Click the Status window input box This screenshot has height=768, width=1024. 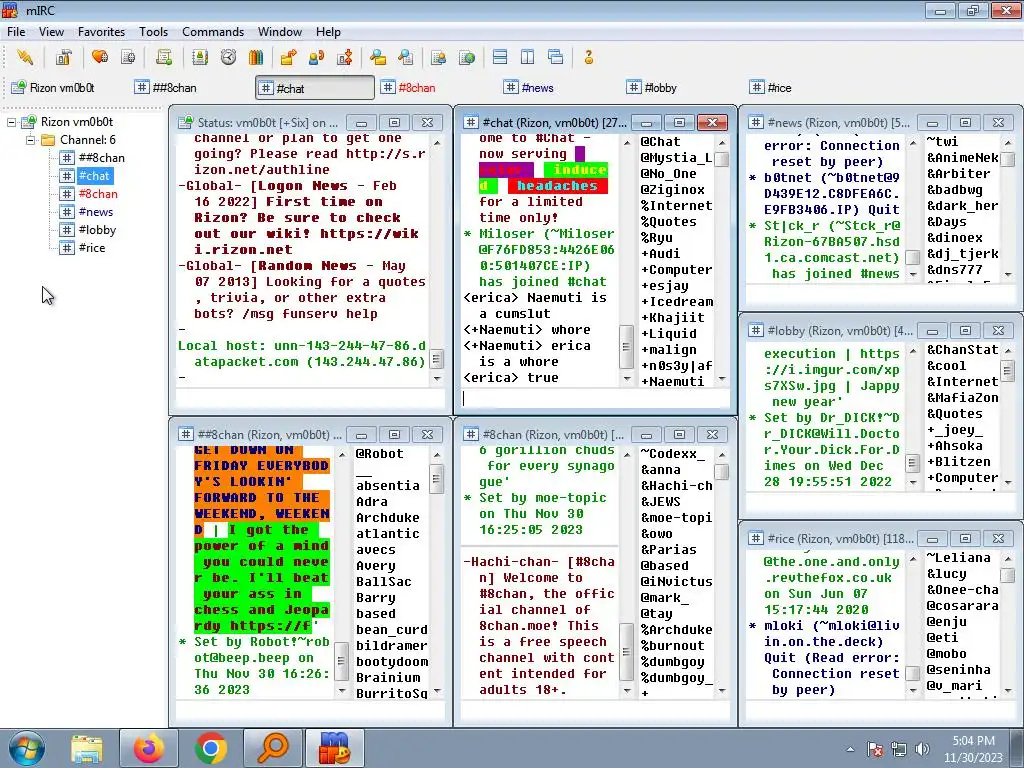pyautogui.click(x=310, y=398)
